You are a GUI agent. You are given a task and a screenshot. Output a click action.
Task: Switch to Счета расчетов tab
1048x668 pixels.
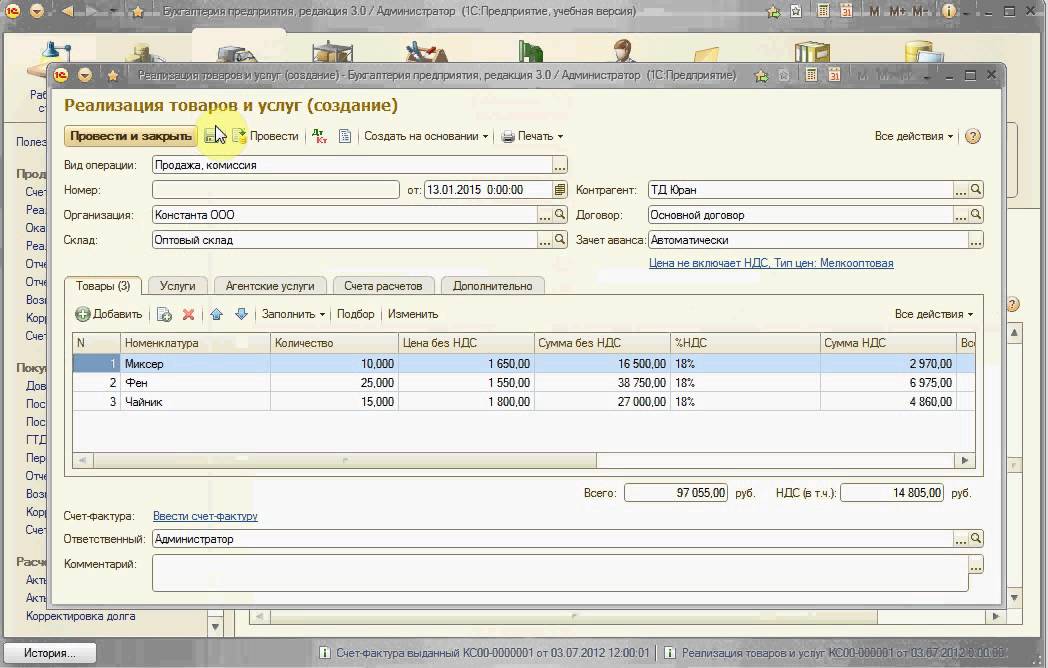tap(383, 286)
